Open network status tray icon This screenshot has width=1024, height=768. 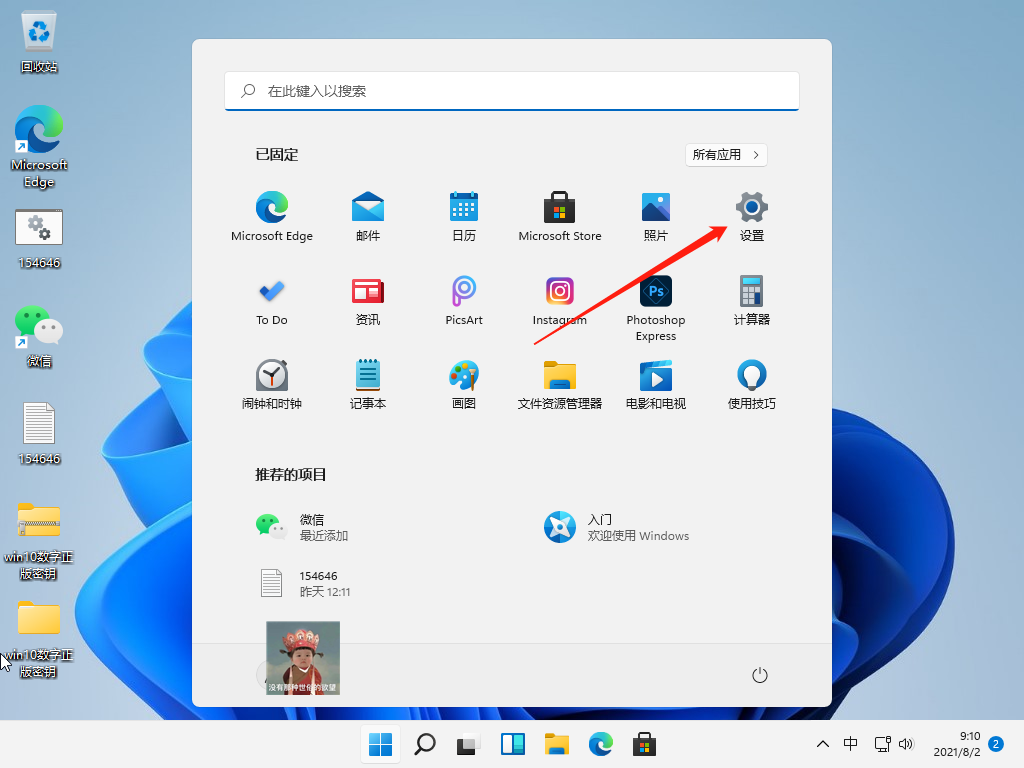(883, 744)
